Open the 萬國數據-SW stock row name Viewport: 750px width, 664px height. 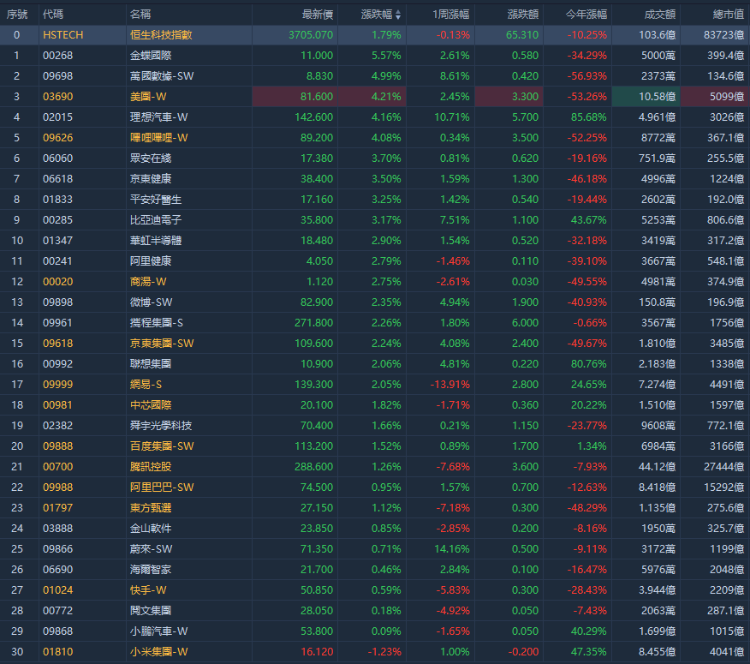pos(162,76)
